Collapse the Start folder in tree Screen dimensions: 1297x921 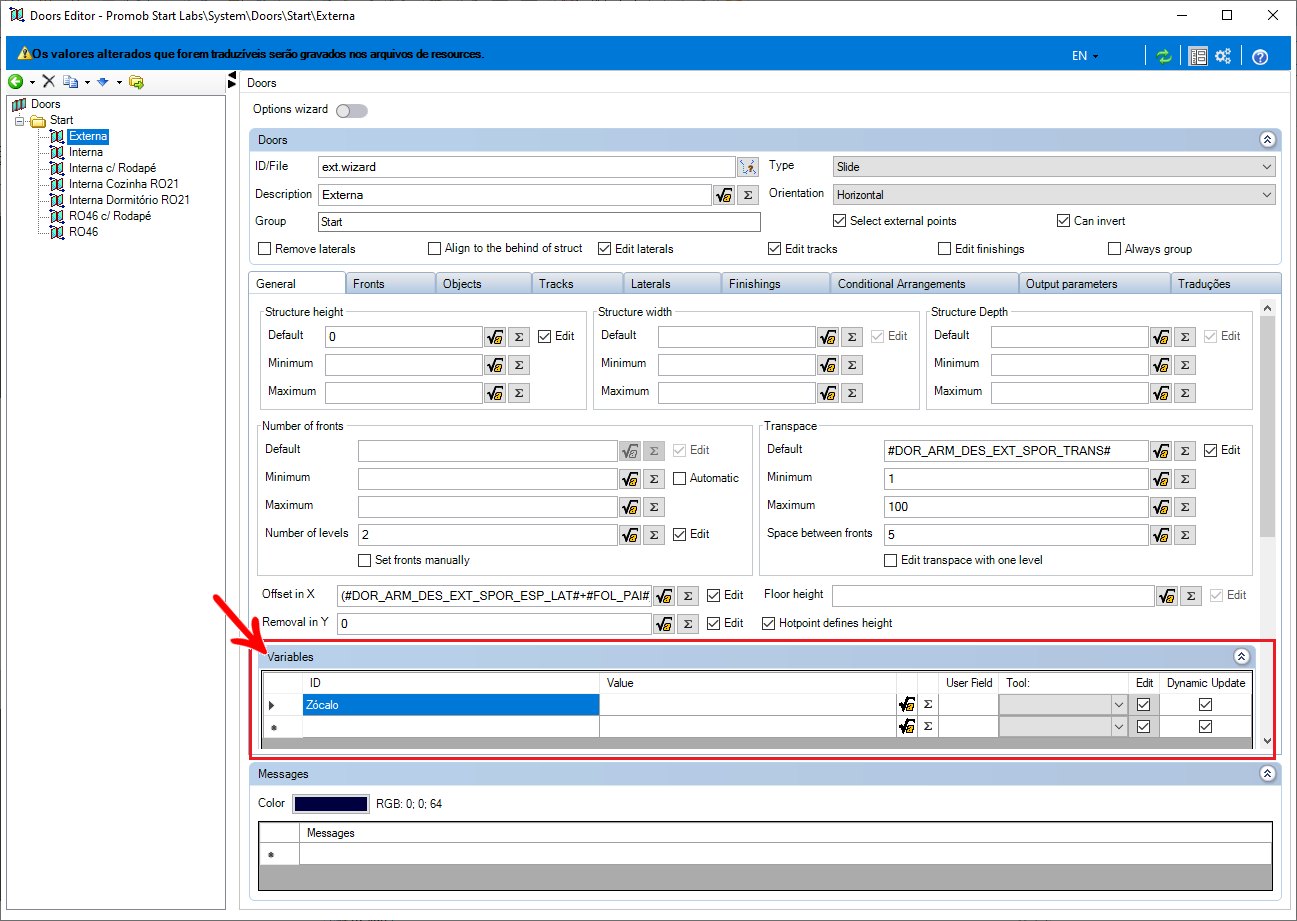[x=19, y=120]
